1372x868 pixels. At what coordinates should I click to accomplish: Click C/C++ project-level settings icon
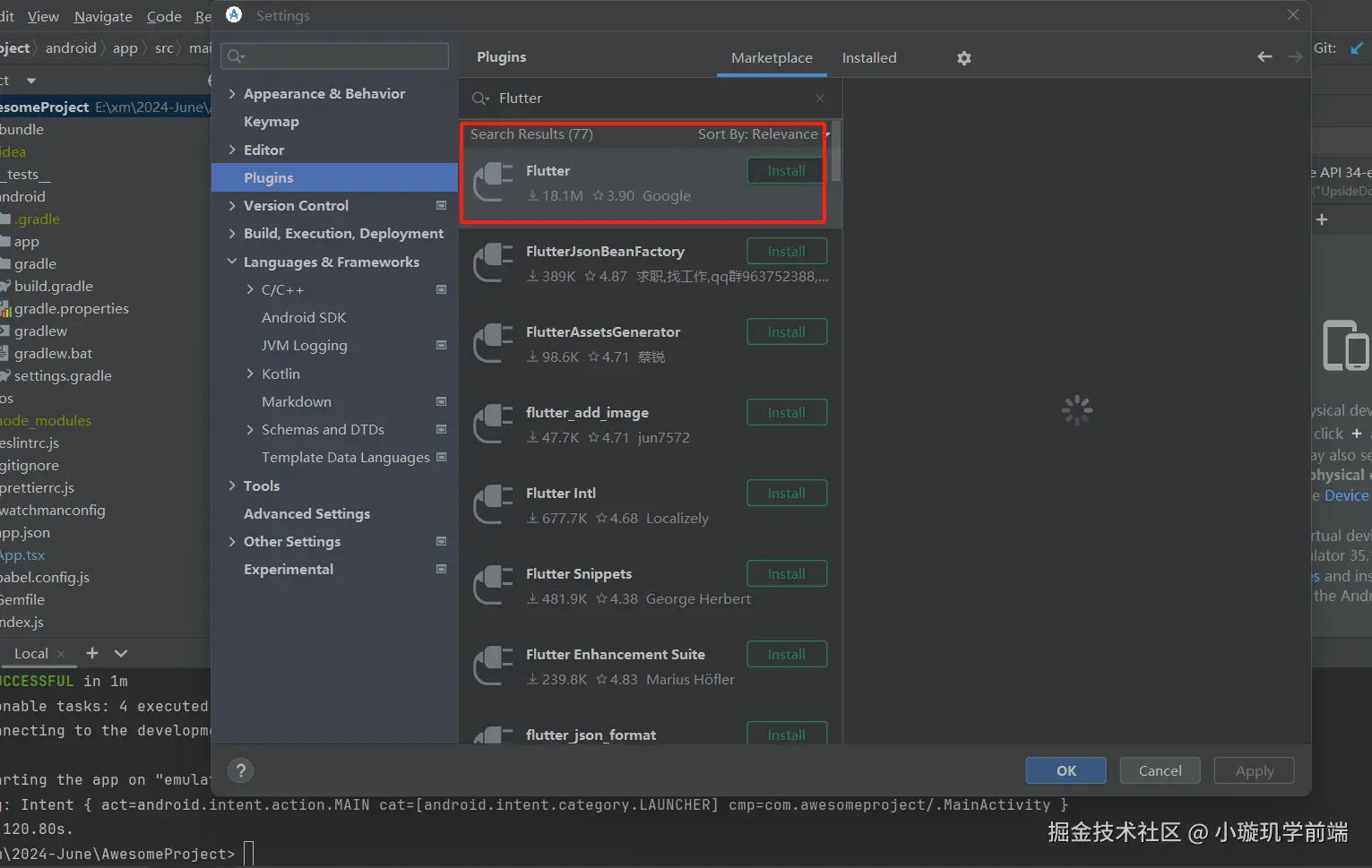click(441, 289)
